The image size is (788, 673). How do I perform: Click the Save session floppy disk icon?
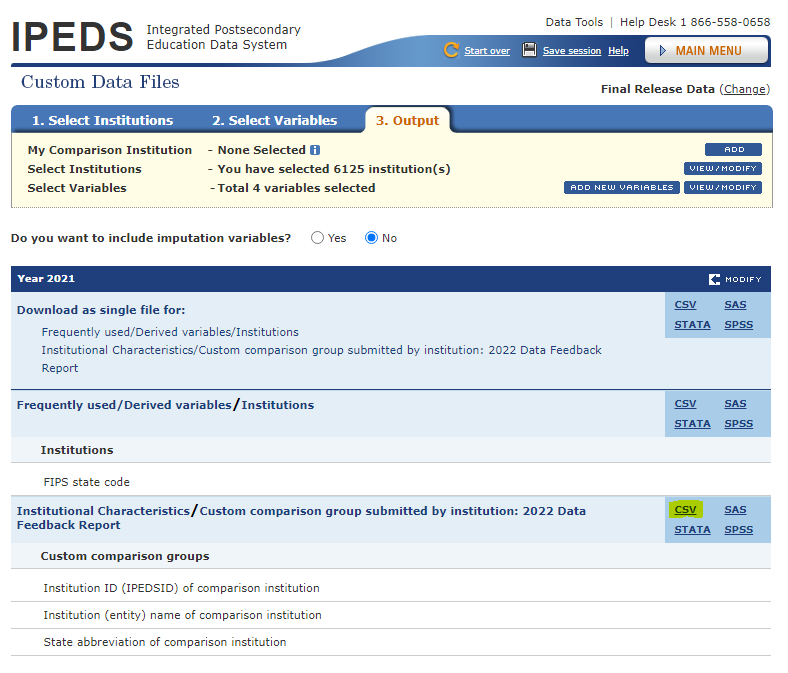[529, 50]
